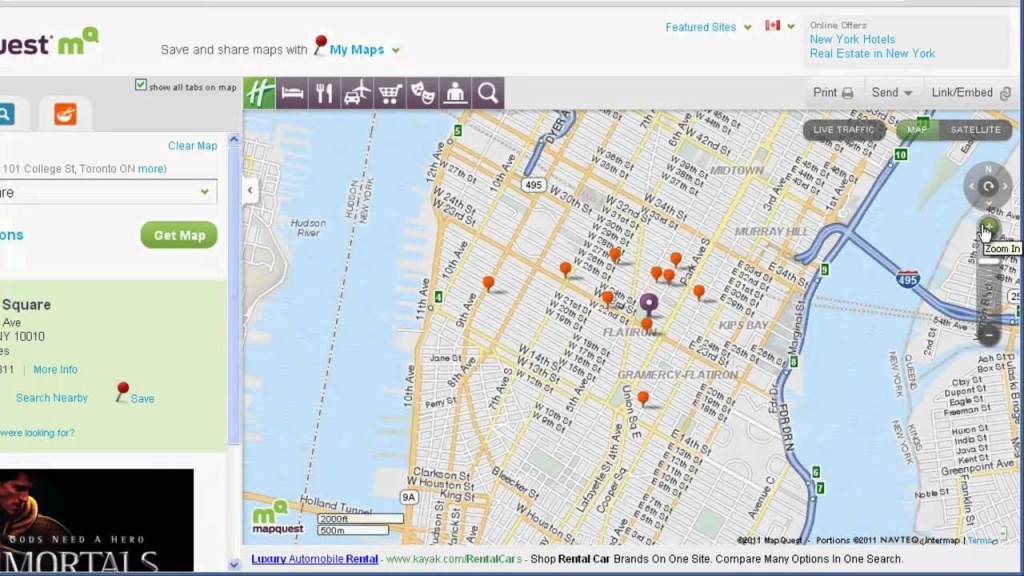
Task: Show shopping with the cart icon
Action: 390,93
